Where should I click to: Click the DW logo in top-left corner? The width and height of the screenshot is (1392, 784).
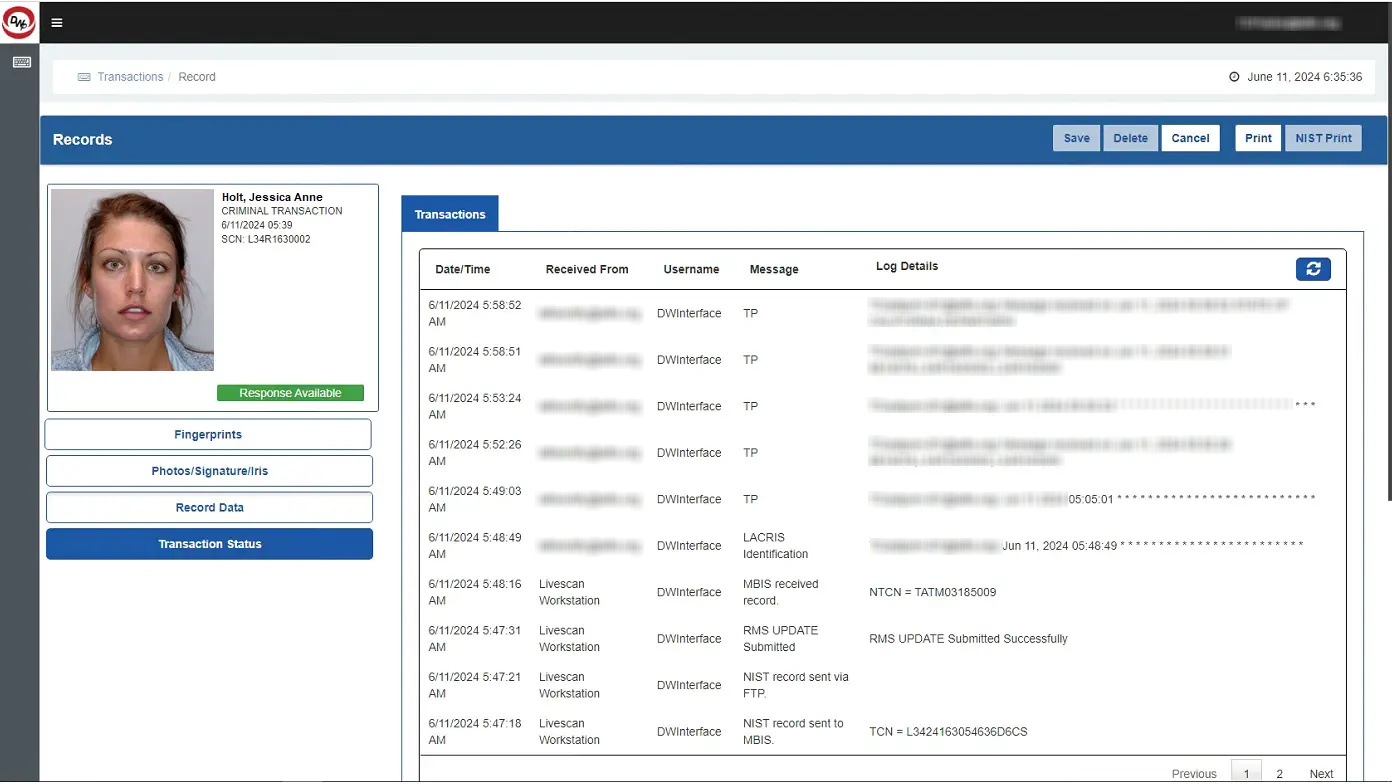coord(18,21)
